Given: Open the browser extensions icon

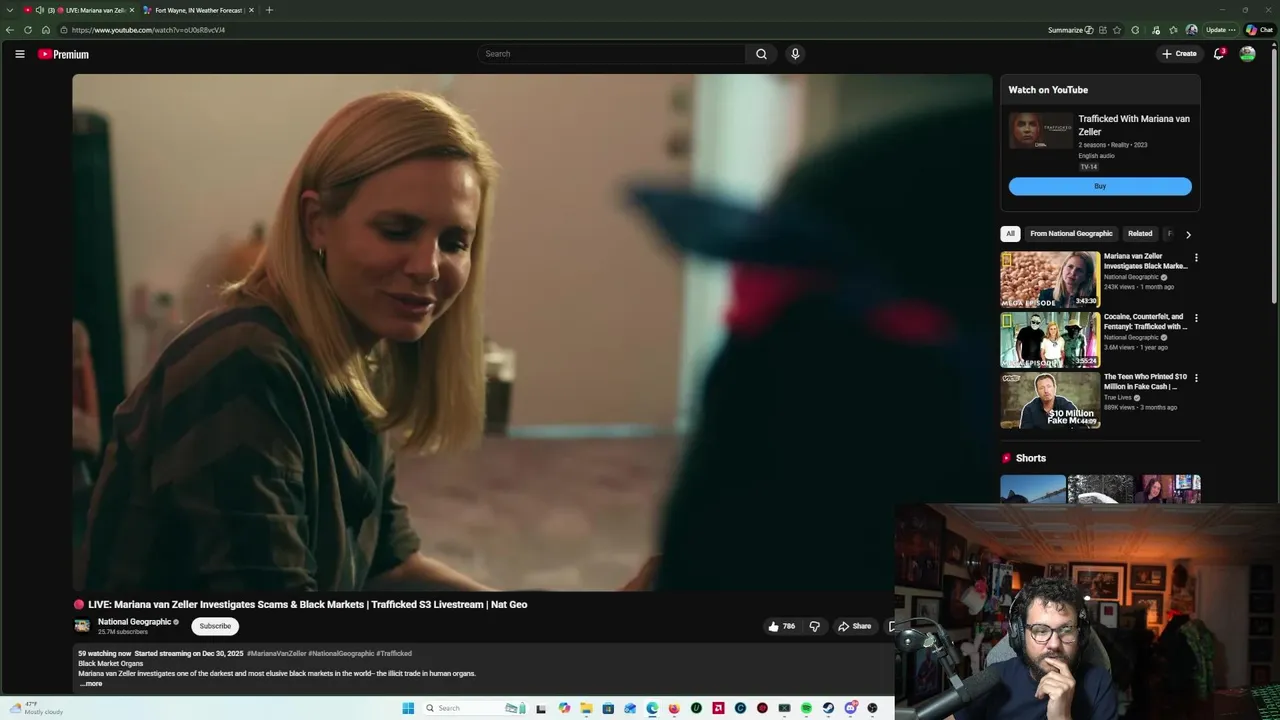Looking at the screenshot, I should 1135,30.
